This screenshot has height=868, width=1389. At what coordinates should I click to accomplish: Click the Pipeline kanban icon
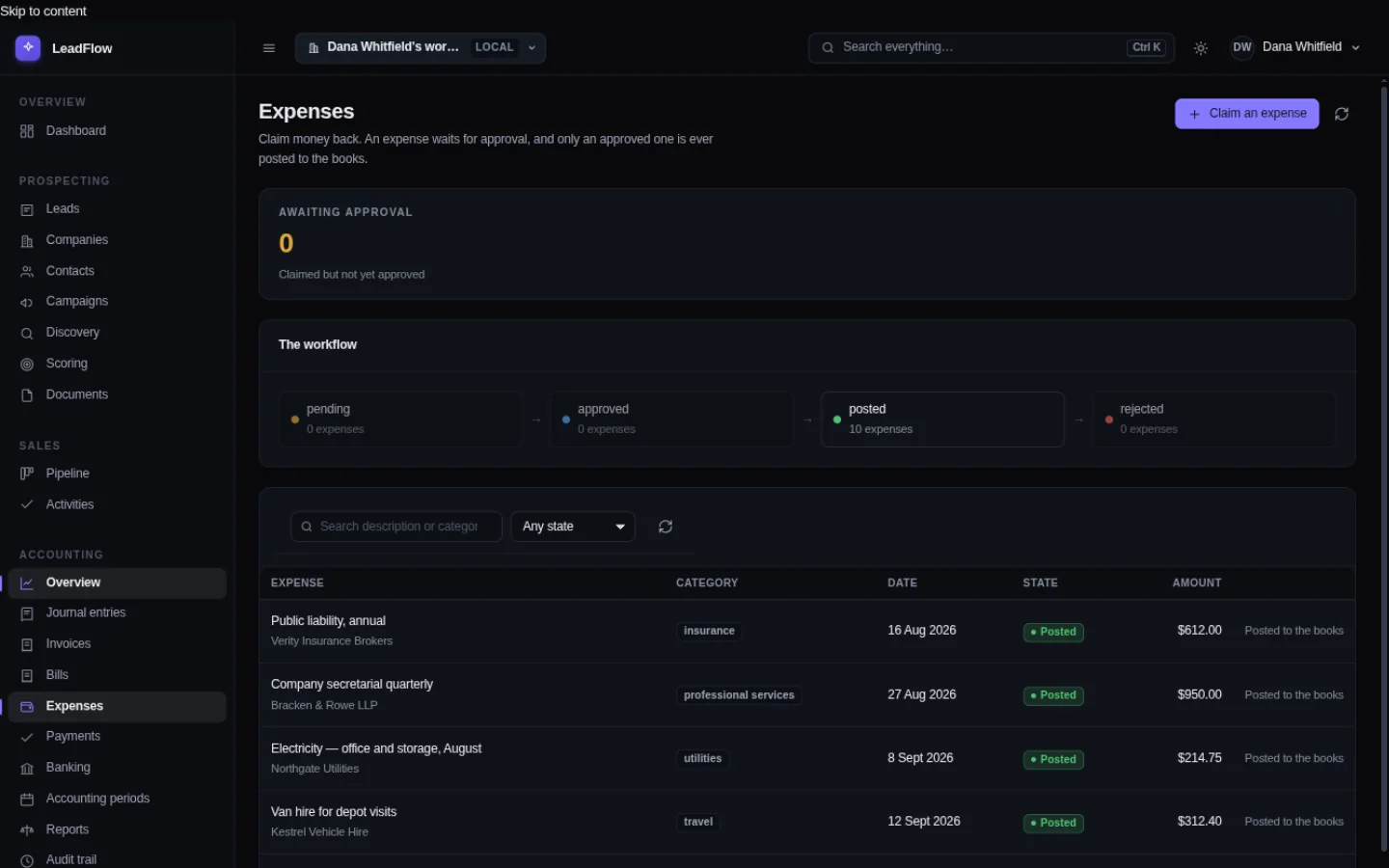(x=27, y=474)
